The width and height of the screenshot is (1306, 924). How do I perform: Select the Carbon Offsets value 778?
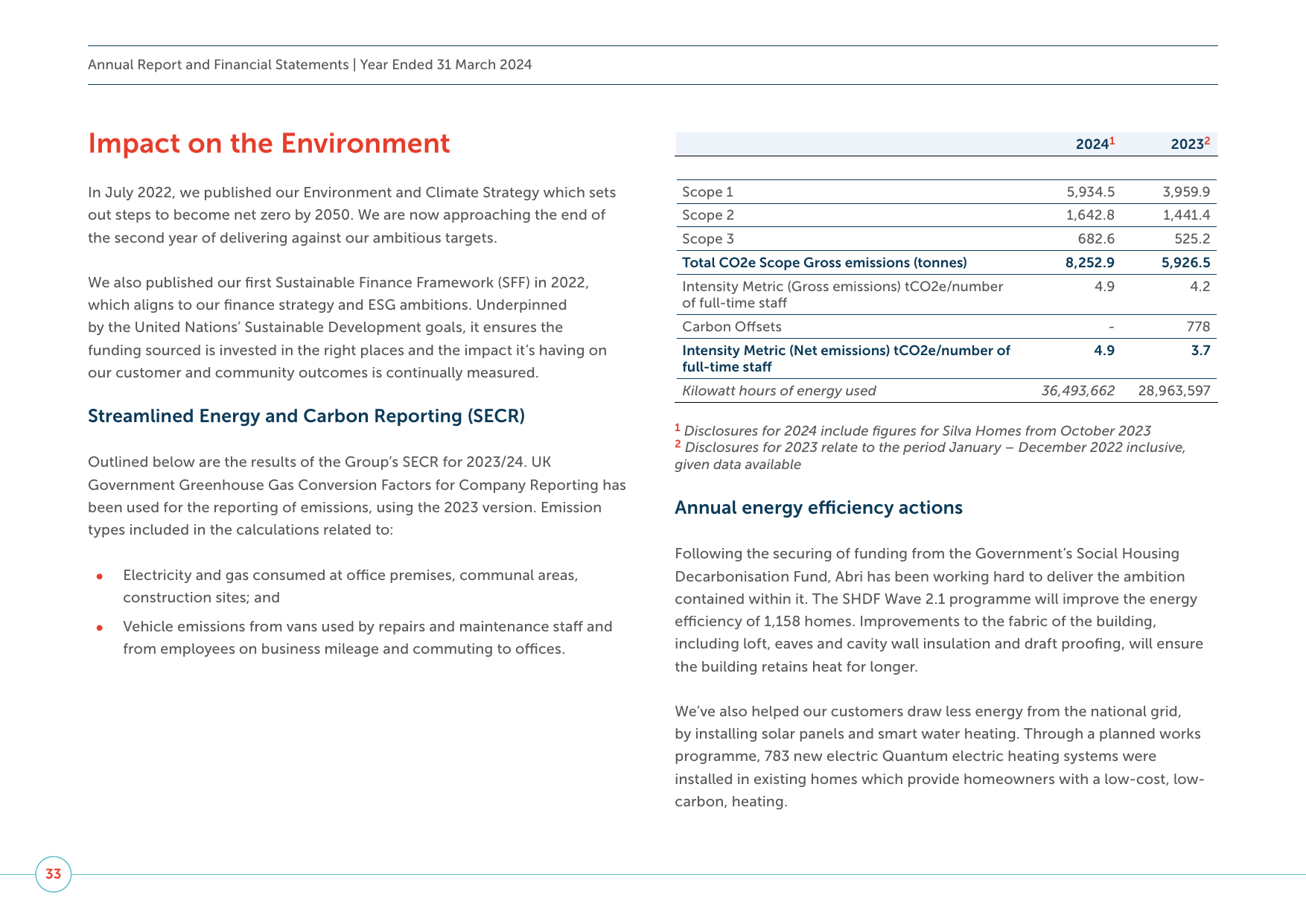1198,327
